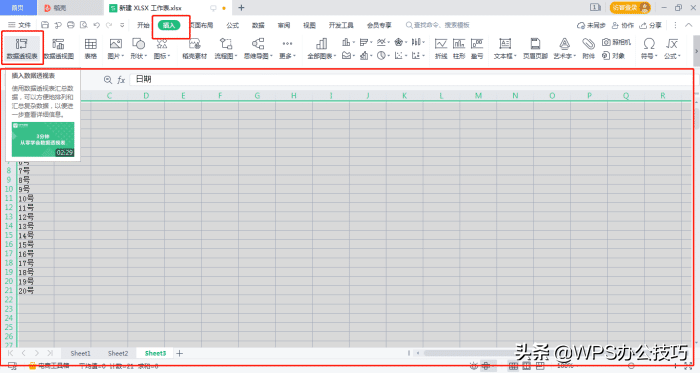The height and width of the screenshot is (373, 700).
Task: Select the 插入 insert tab
Action: 169,25
